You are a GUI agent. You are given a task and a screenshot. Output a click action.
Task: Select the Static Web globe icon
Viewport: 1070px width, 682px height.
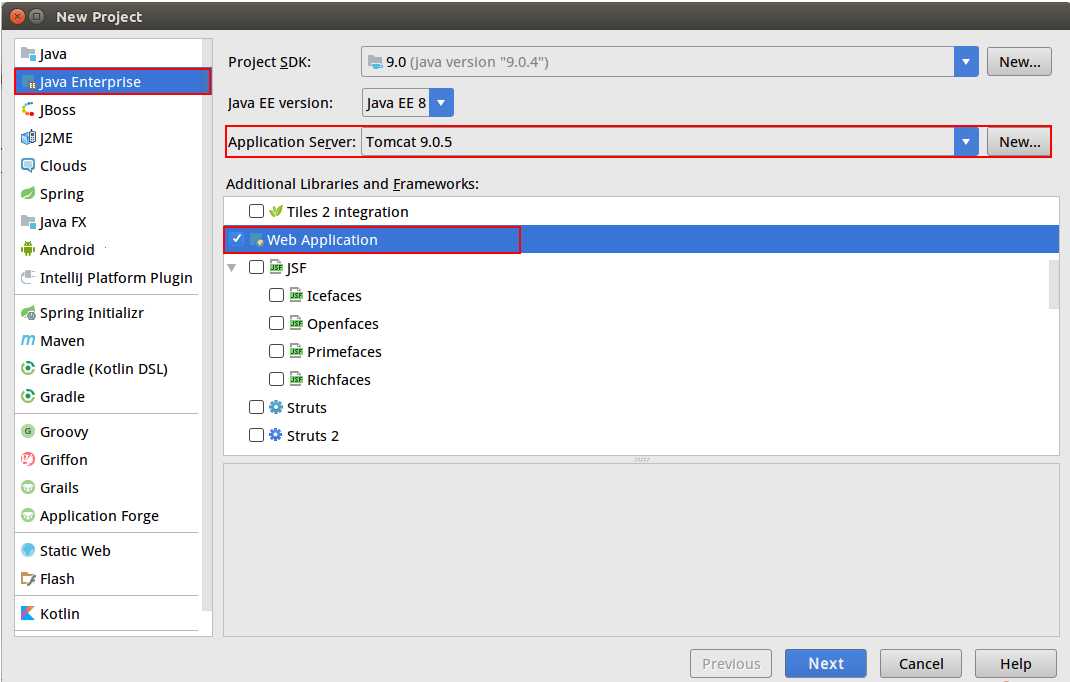point(28,550)
